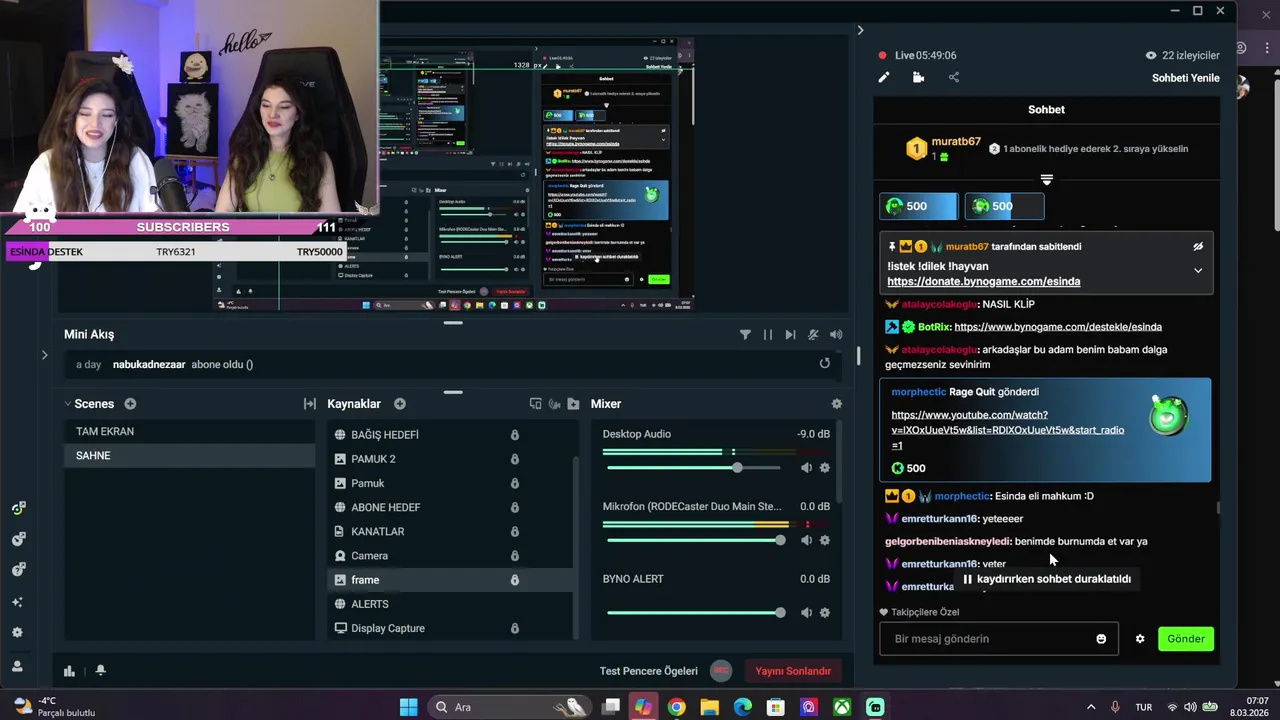This screenshot has height=720, width=1280.
Task: Mute the Mikrofon RODECaster source
Action: [x=806, y=540]
